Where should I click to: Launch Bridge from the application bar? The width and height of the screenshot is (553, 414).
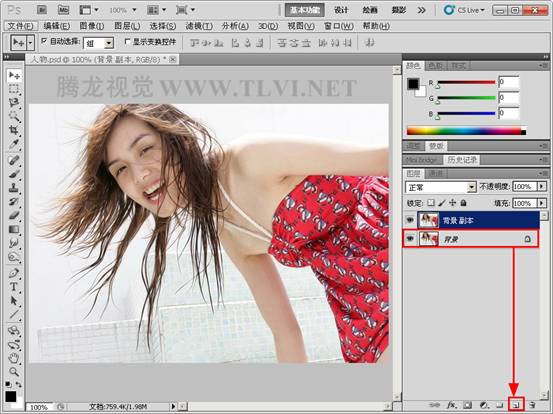[42, 10]
